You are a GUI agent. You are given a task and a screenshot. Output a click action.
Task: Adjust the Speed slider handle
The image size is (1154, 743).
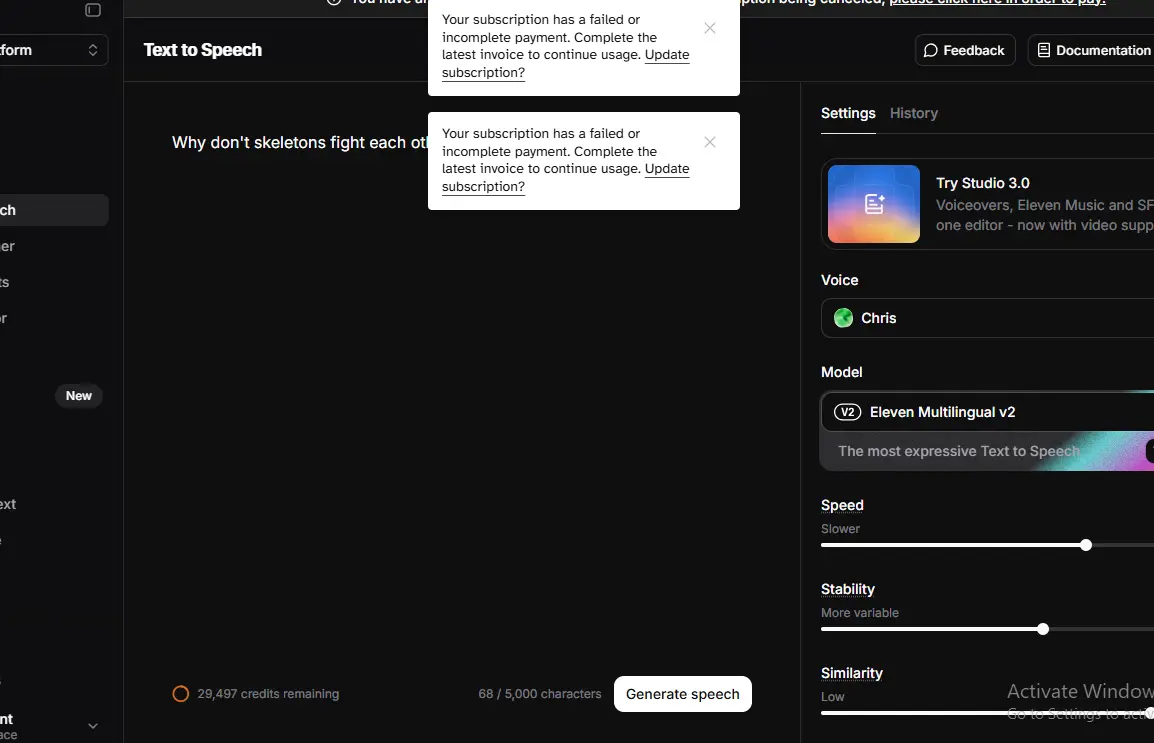1086,545
